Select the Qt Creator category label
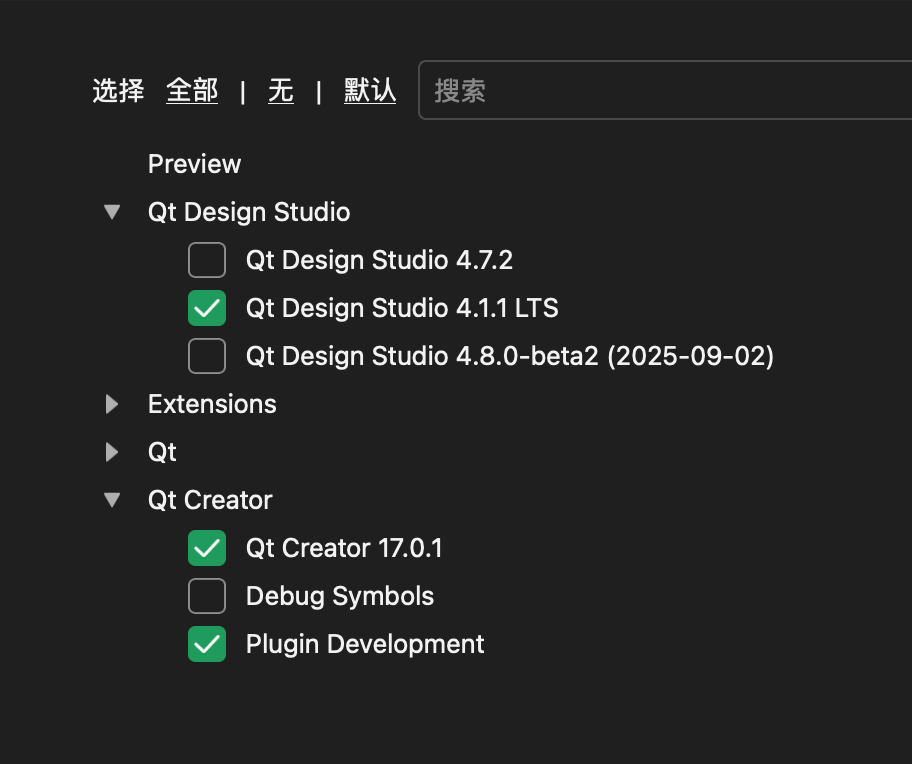Viewport: 912px width, 764px height. (x=210, y=500)
